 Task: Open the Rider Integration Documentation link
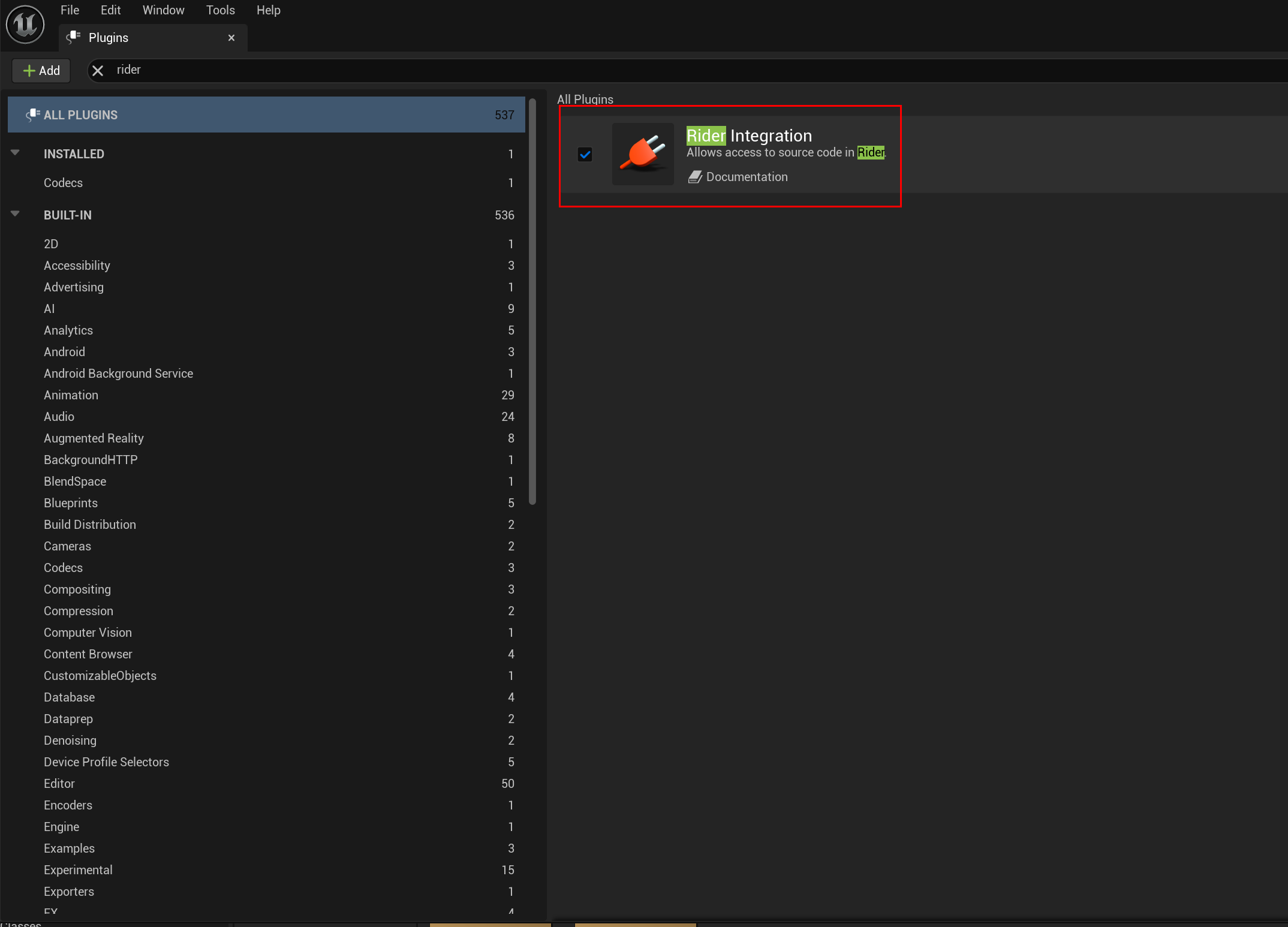point(747,177)
